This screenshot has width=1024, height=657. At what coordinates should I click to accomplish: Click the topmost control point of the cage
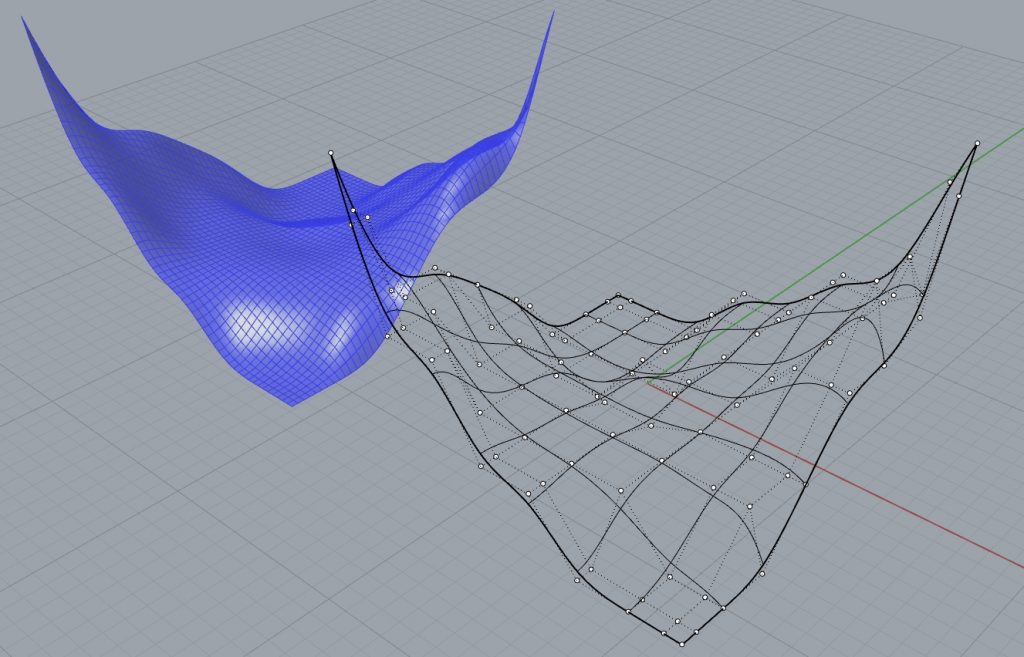[331, 151]
